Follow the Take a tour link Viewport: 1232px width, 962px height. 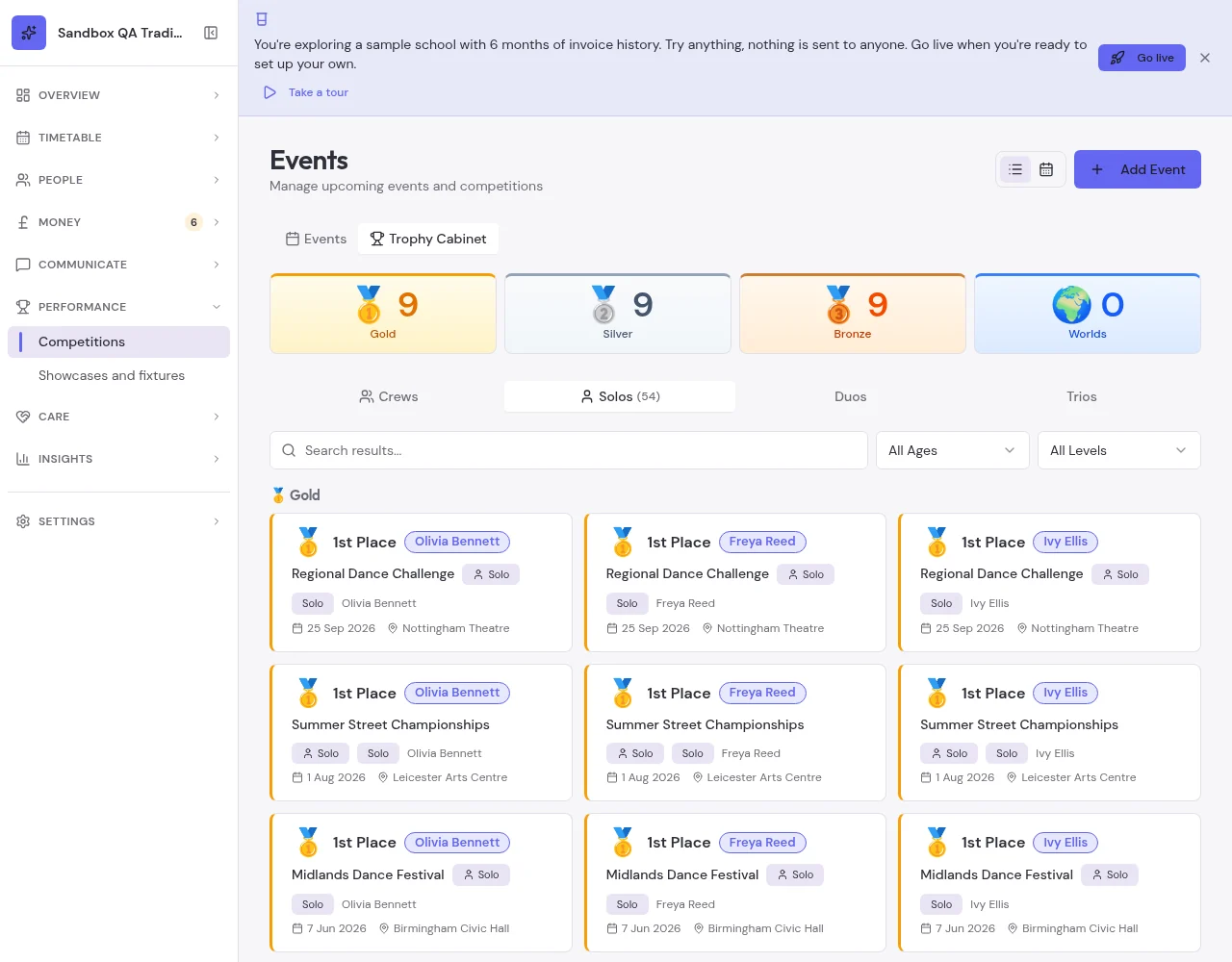[306, 92]
